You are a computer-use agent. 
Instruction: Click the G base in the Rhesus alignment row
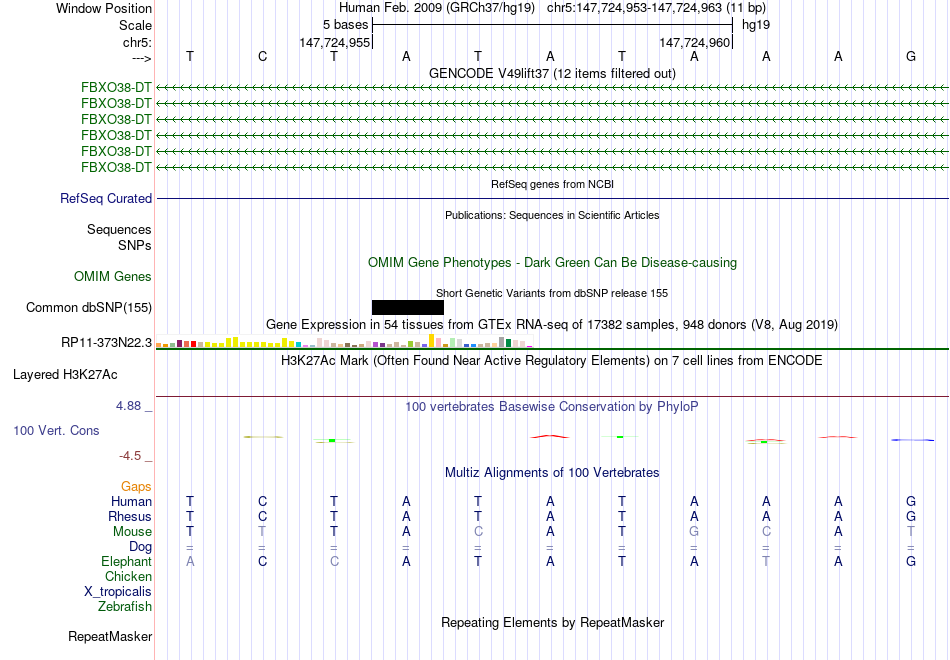click(x=911, y=516)
